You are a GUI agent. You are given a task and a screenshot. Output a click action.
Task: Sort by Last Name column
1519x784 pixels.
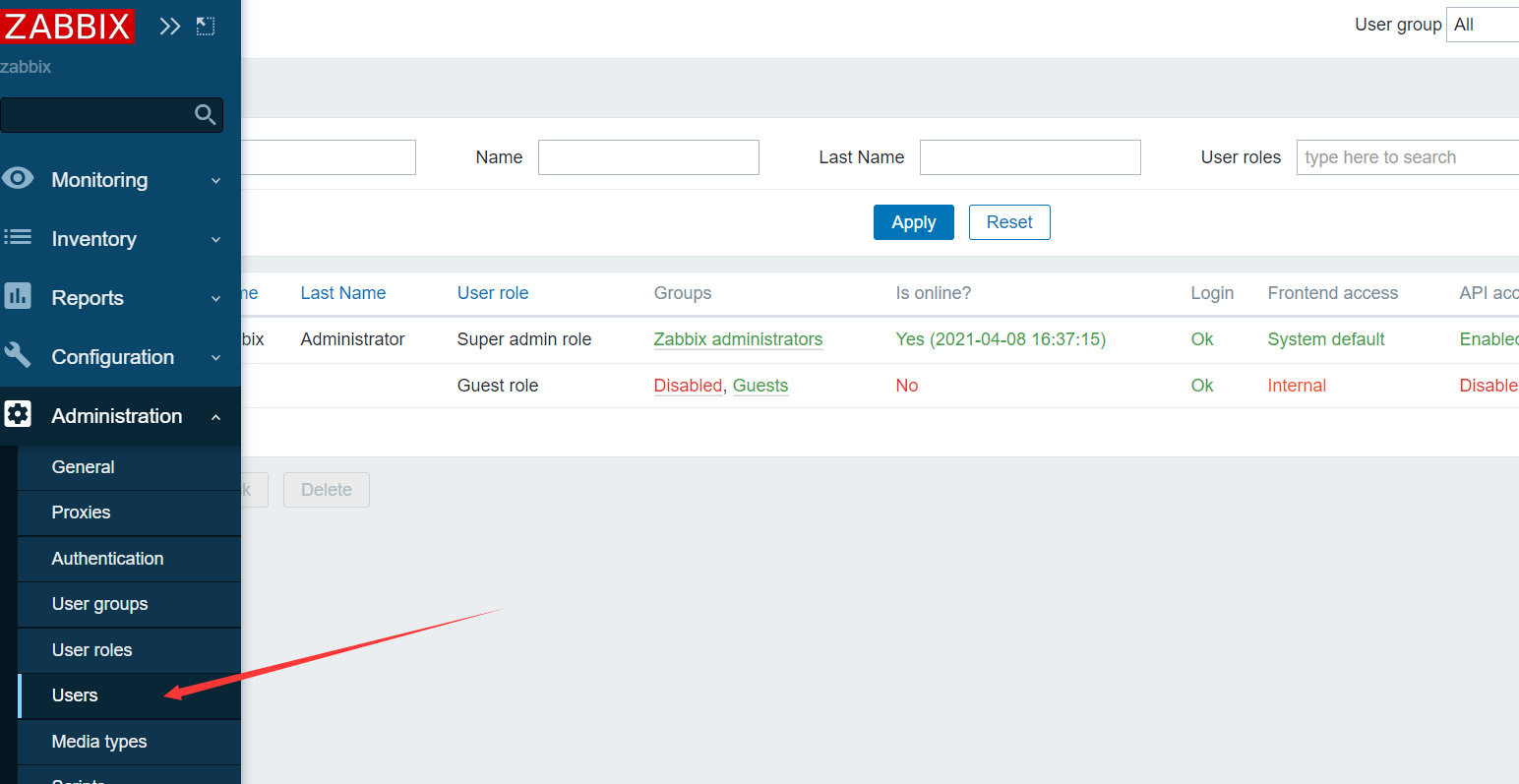(x=343, y=293)
